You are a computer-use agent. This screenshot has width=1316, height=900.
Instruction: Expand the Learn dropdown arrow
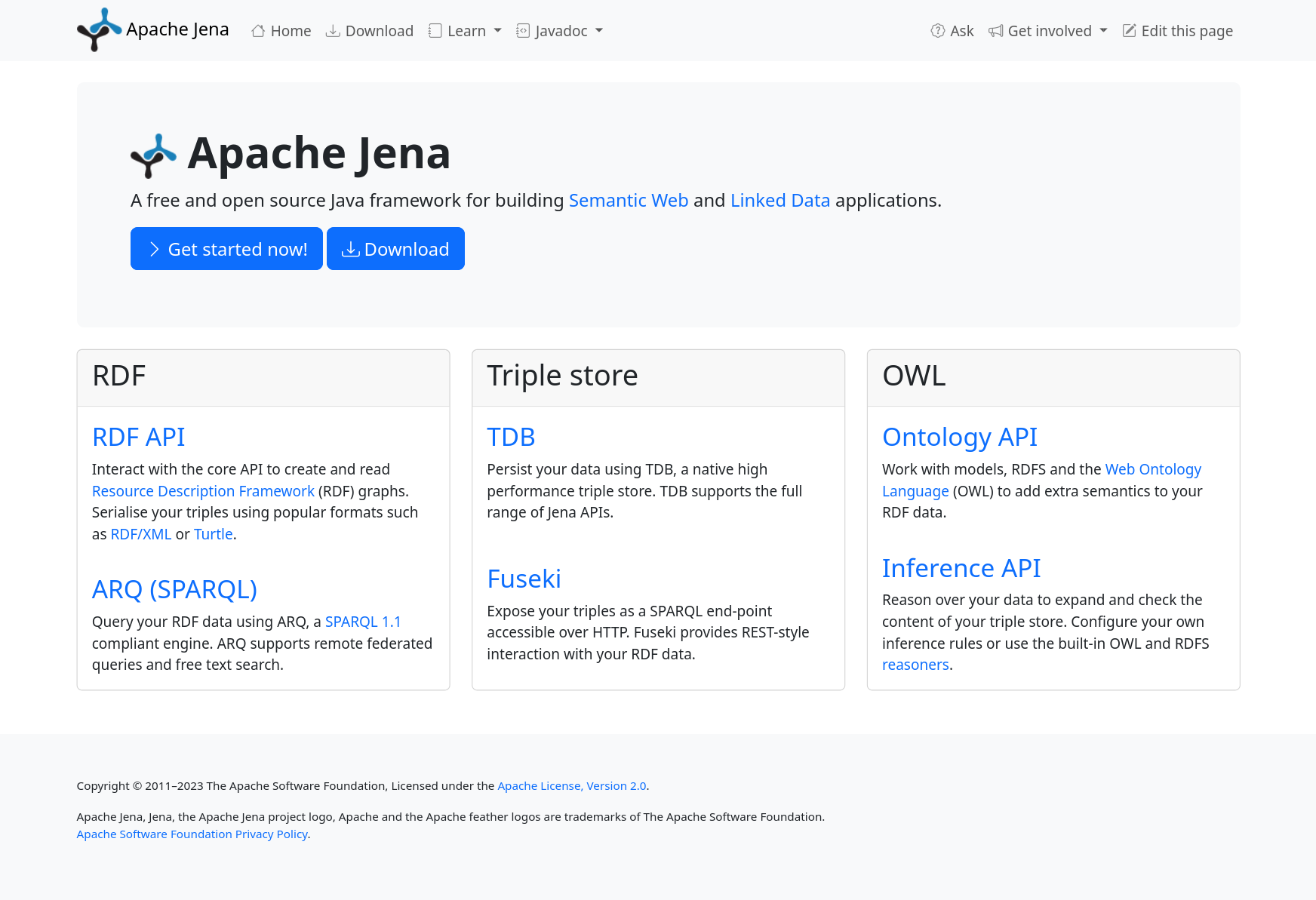click(x=497, y=31)
